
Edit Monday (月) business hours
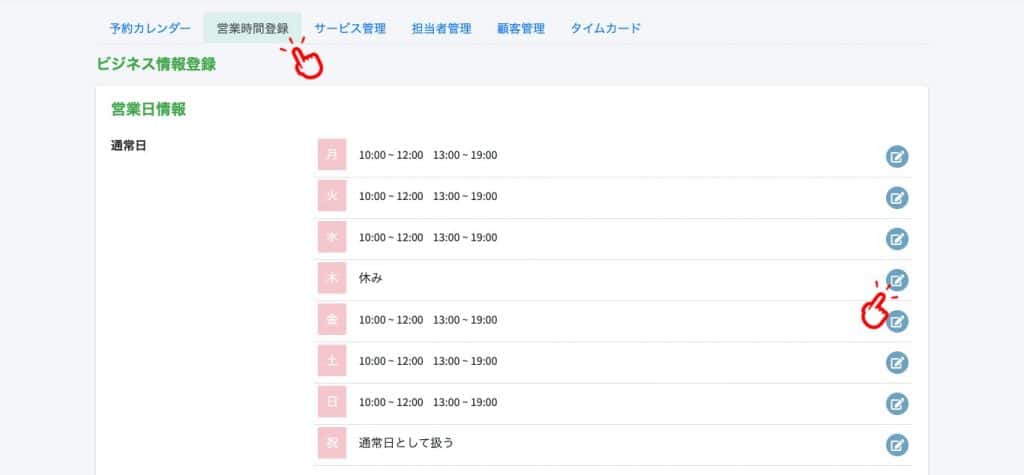pos(897,157)
